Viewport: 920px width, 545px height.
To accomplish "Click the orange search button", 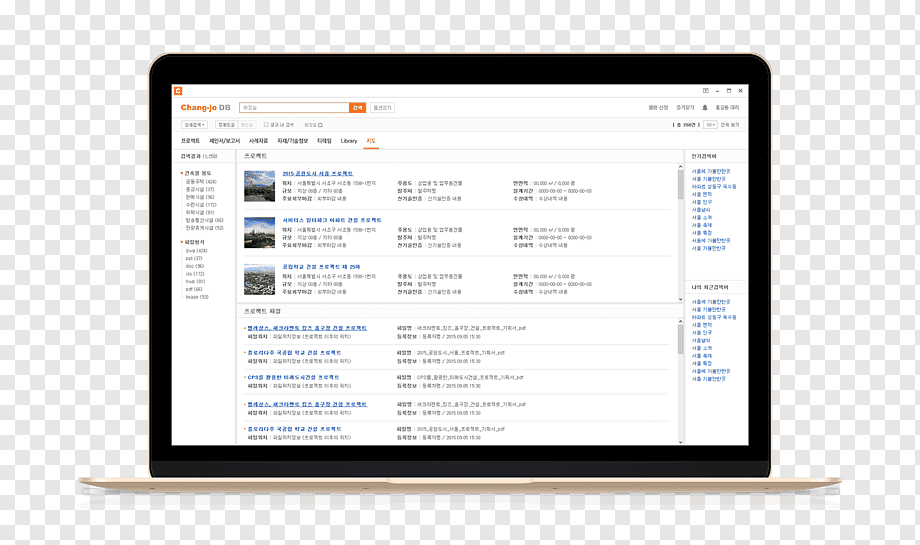I will [x=357, y=108].
